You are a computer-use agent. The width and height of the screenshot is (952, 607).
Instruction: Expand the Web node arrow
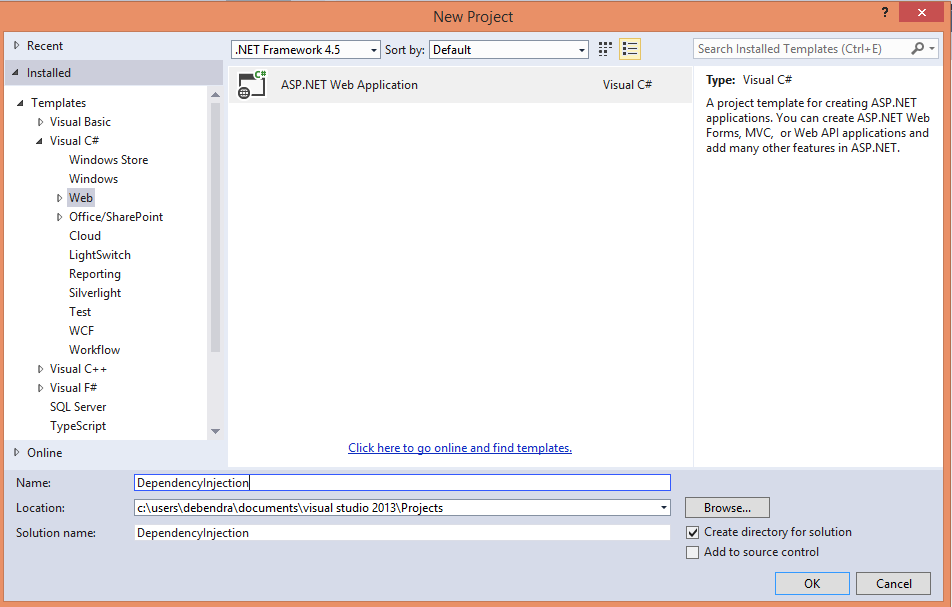point(59,198)
